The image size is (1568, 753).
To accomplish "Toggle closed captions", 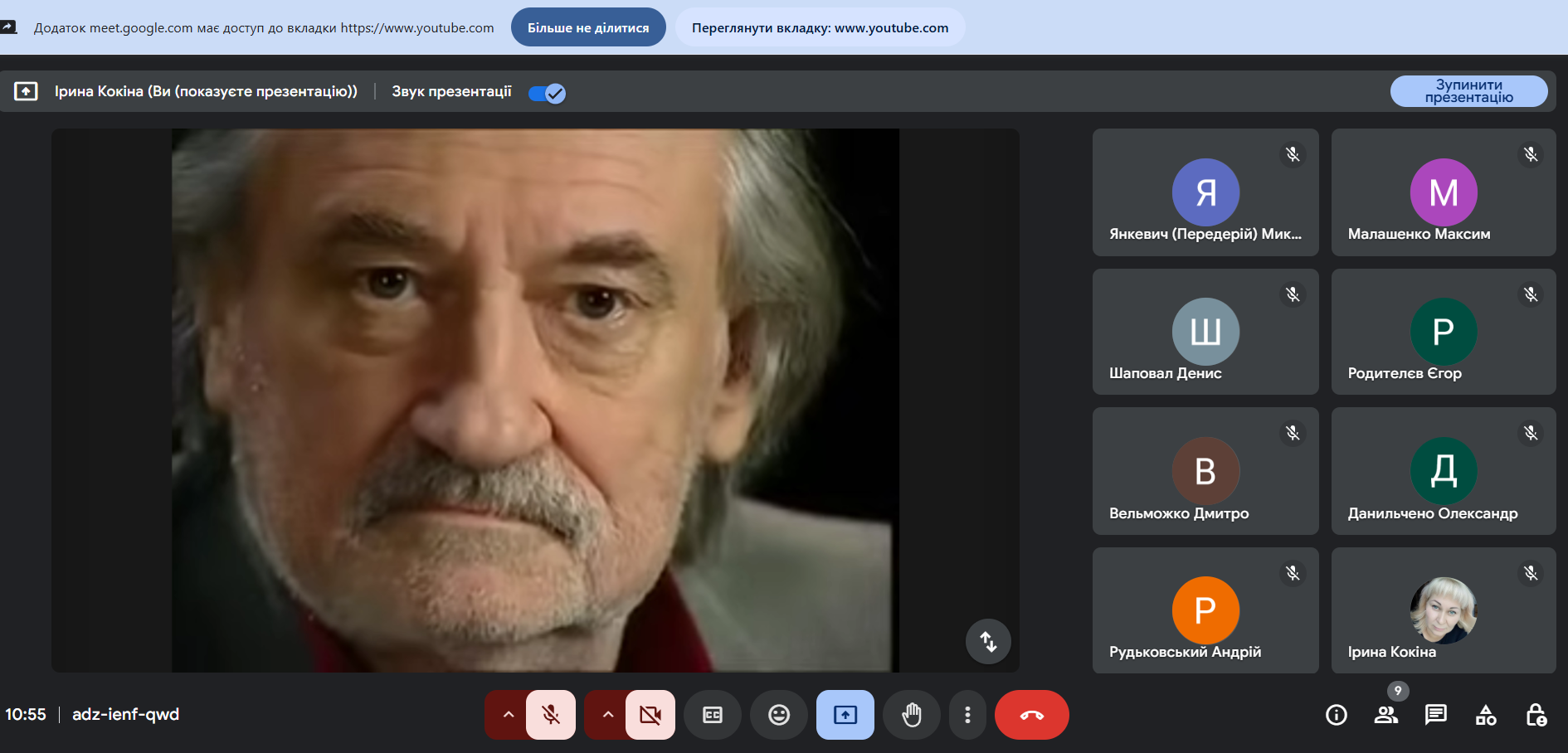I will click(712, 715).
